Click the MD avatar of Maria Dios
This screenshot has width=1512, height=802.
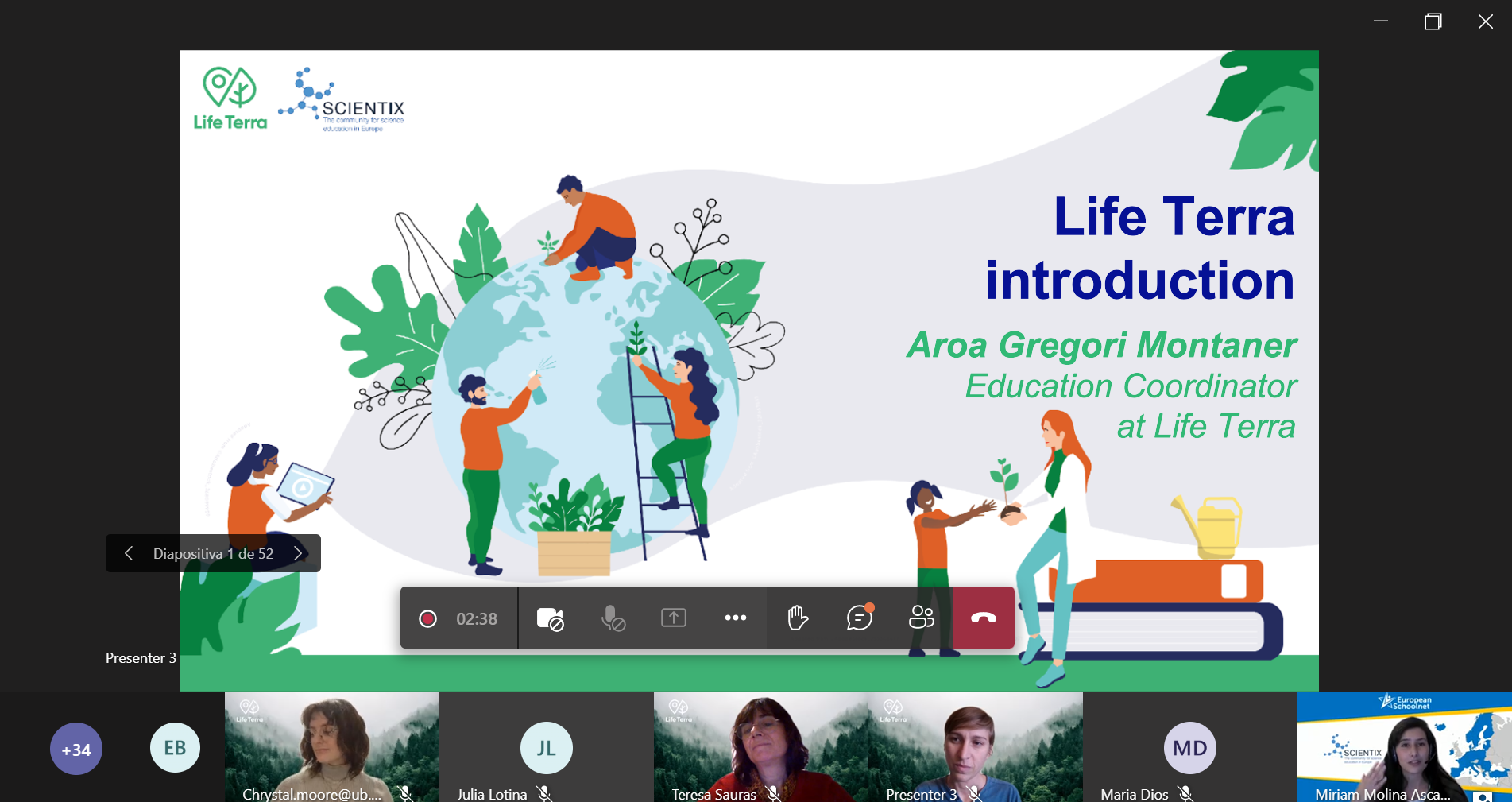pyautogui.click(x=1190, y=748)
